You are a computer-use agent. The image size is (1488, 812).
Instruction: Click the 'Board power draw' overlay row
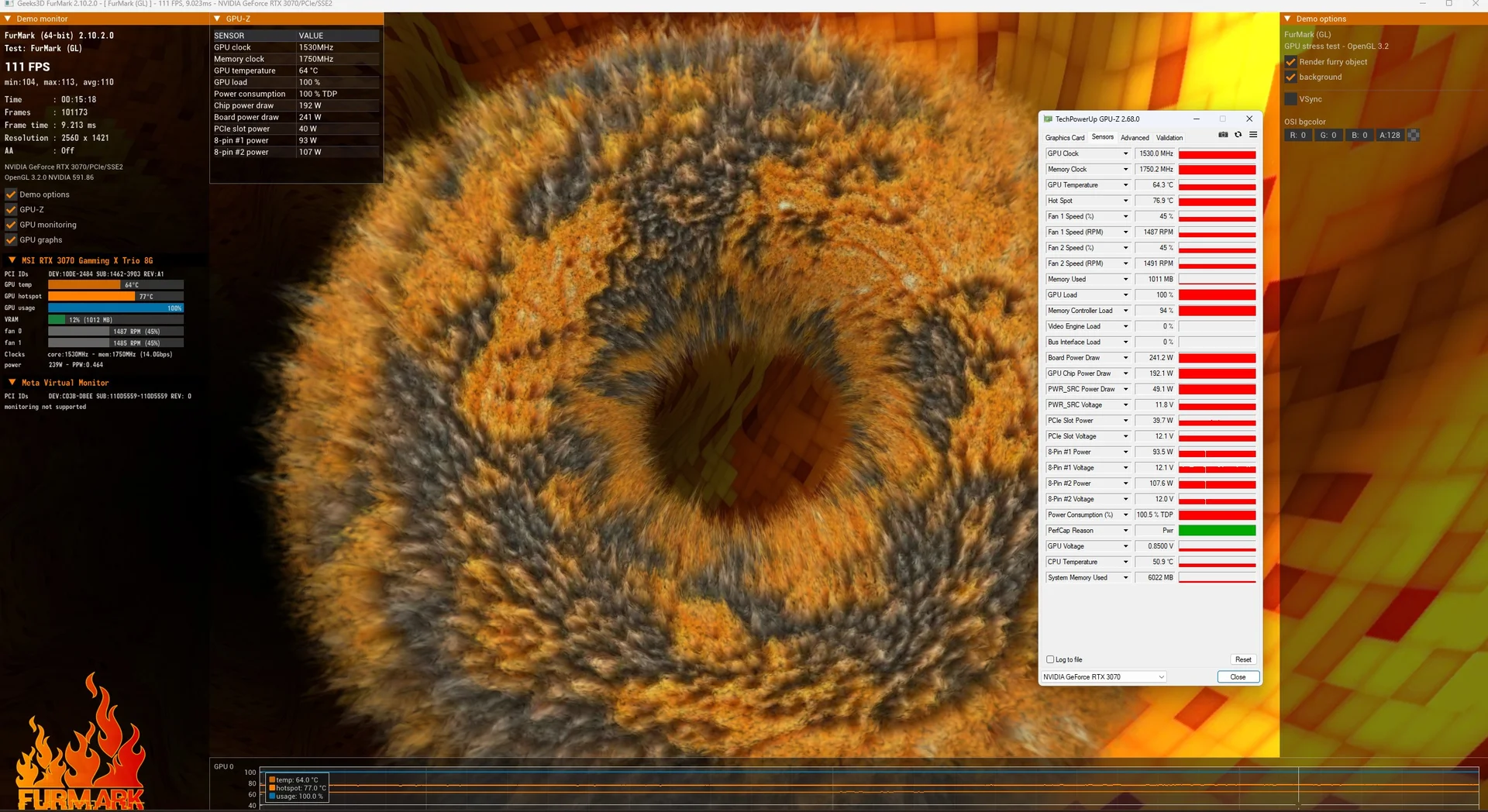[x=296, y=118]
